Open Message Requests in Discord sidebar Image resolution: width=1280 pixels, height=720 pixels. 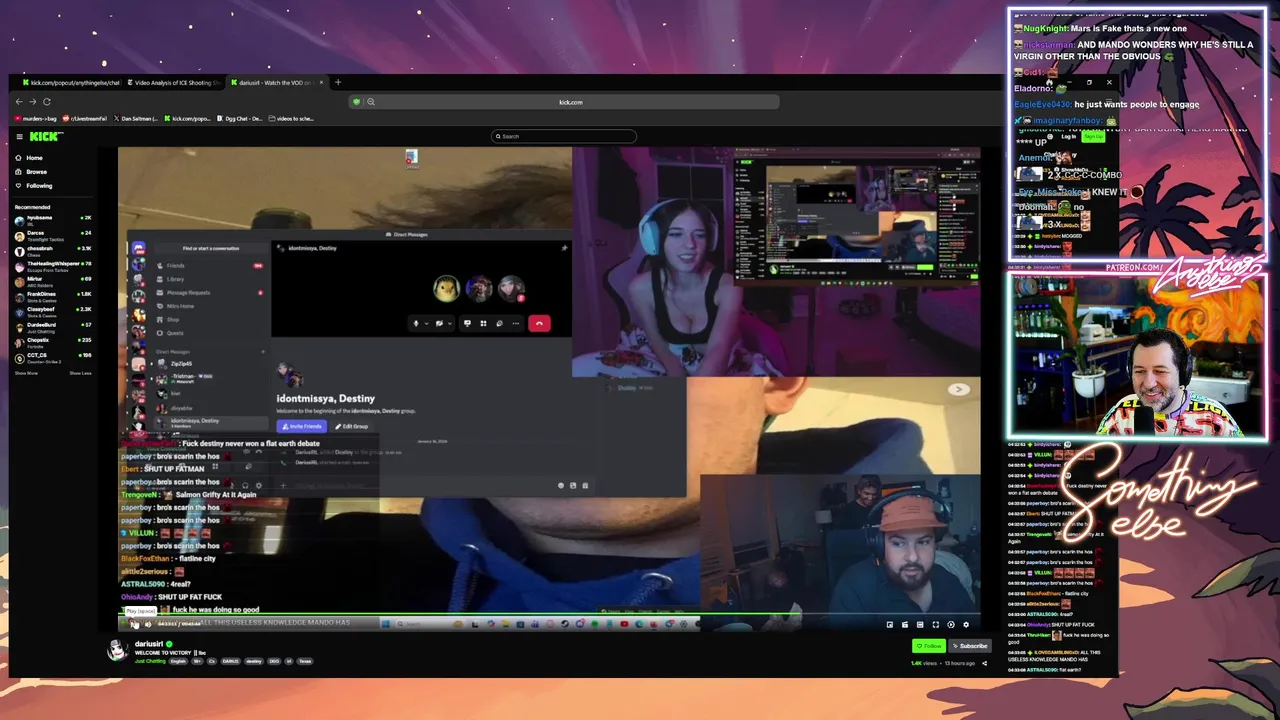pyautogui.click(x=210, y=293)
